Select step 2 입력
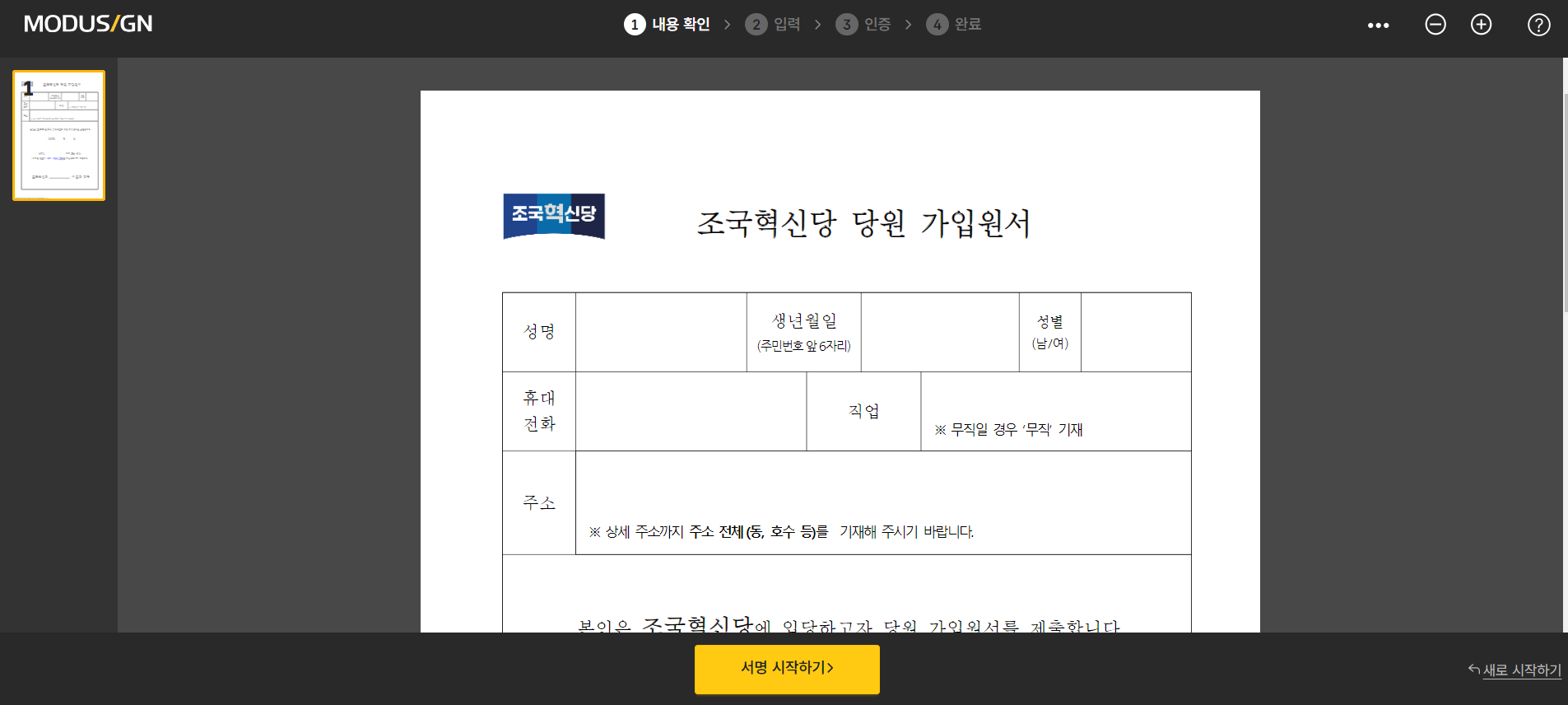Screen dimensions: 1568x705 [773, 25]
